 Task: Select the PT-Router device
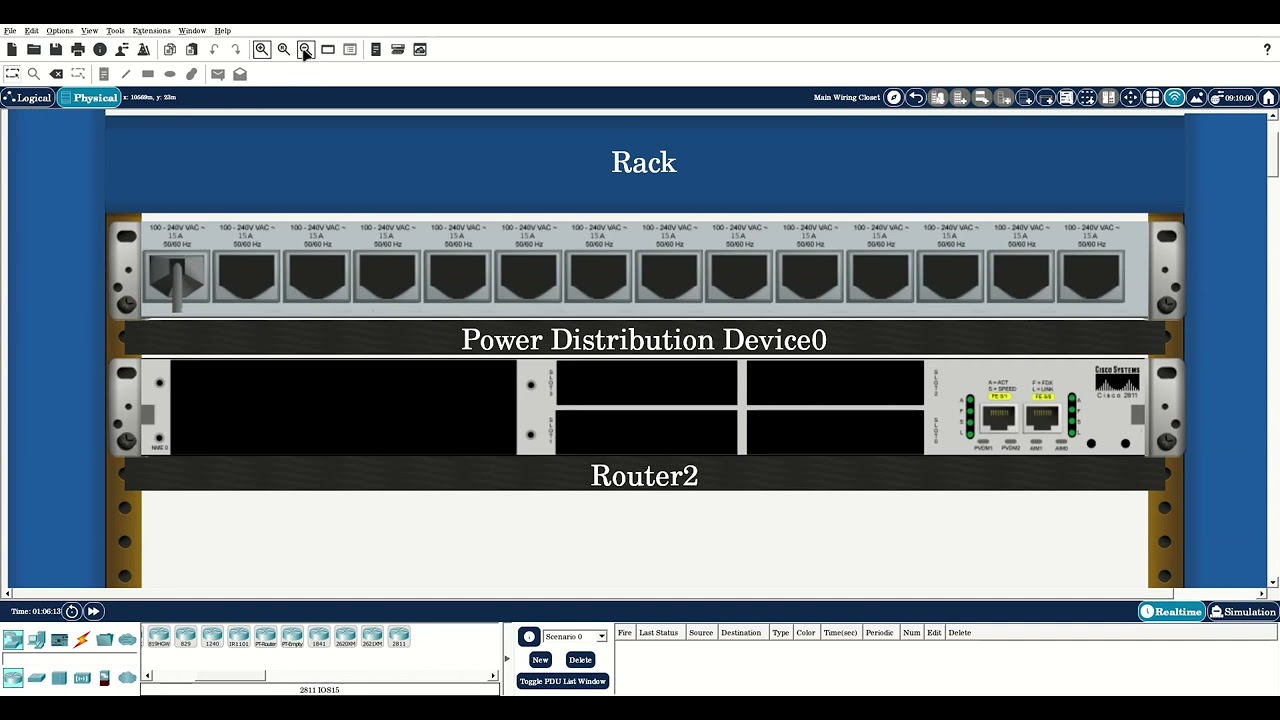pyautogui.click(x=265, y=637)
